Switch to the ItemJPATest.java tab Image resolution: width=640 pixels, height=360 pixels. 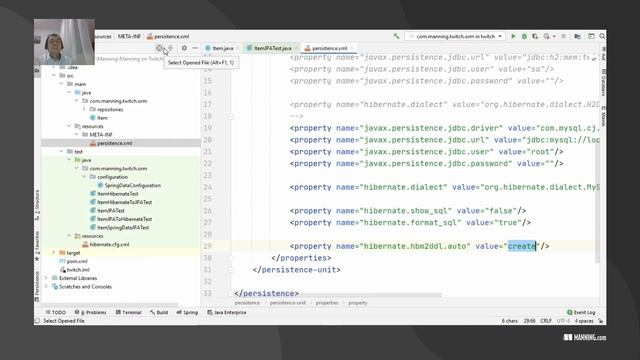(272, 48)
